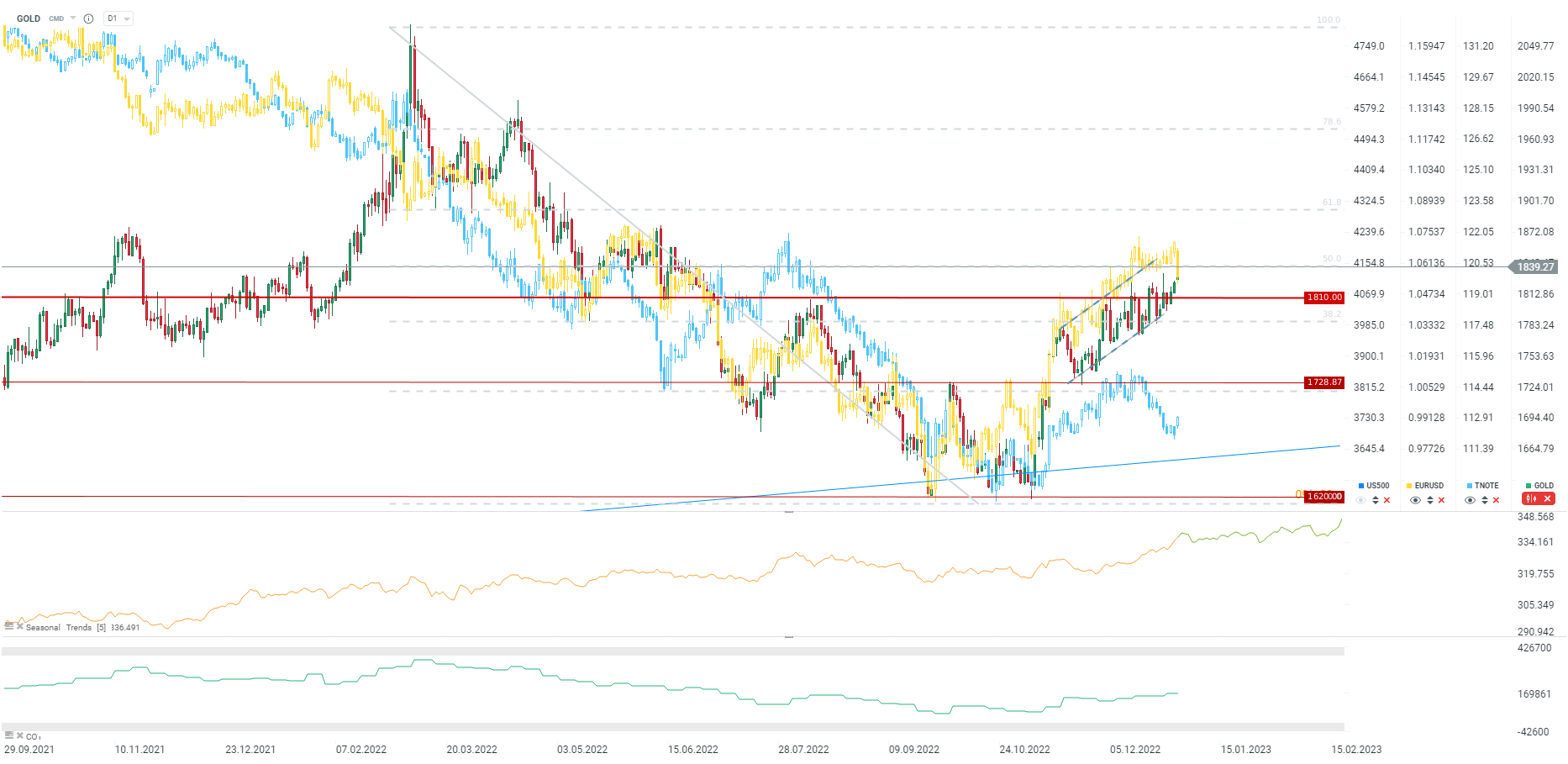Click the 131.20 value on the TNOTE axis
The width and height of the screenshot is (1568, 764).
1479,46
